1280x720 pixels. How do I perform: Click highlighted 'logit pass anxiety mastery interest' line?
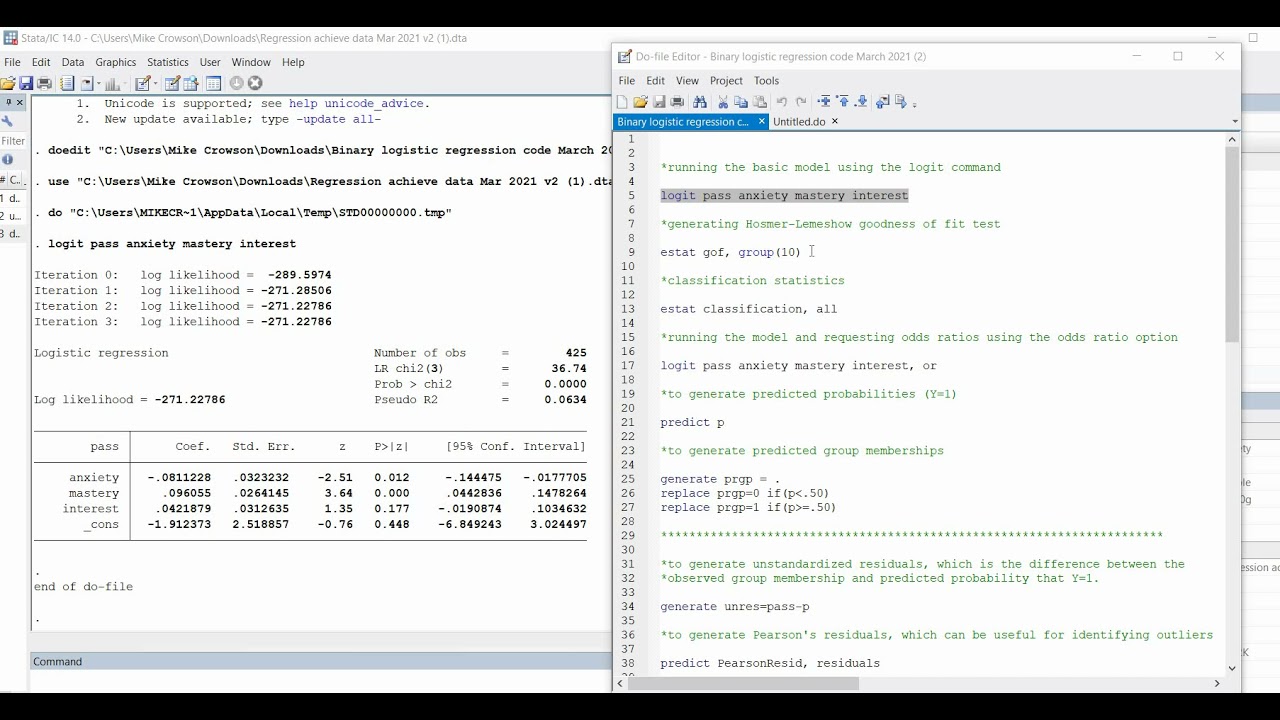(x=784, y=195)
